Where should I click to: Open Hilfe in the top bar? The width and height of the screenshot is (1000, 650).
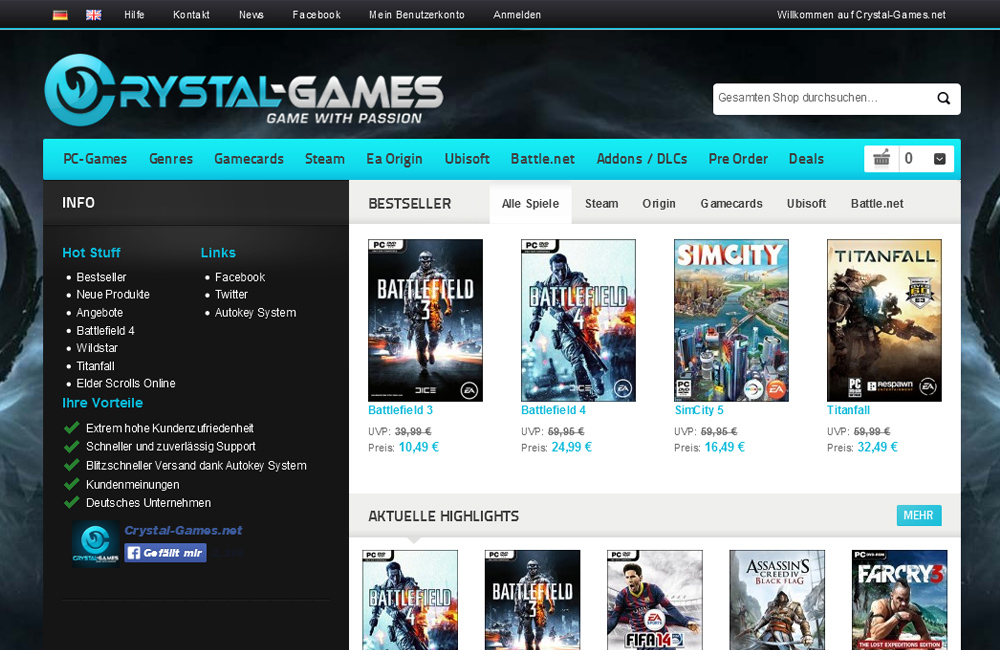click(x=134, y=15)
